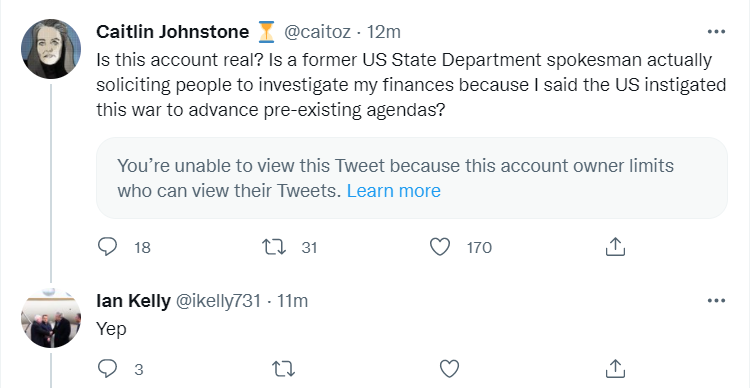The height and width of the screenshot is (388, 750).
Task: Open the unavailable quoted Tweet box
Action: tap(412, 178)
